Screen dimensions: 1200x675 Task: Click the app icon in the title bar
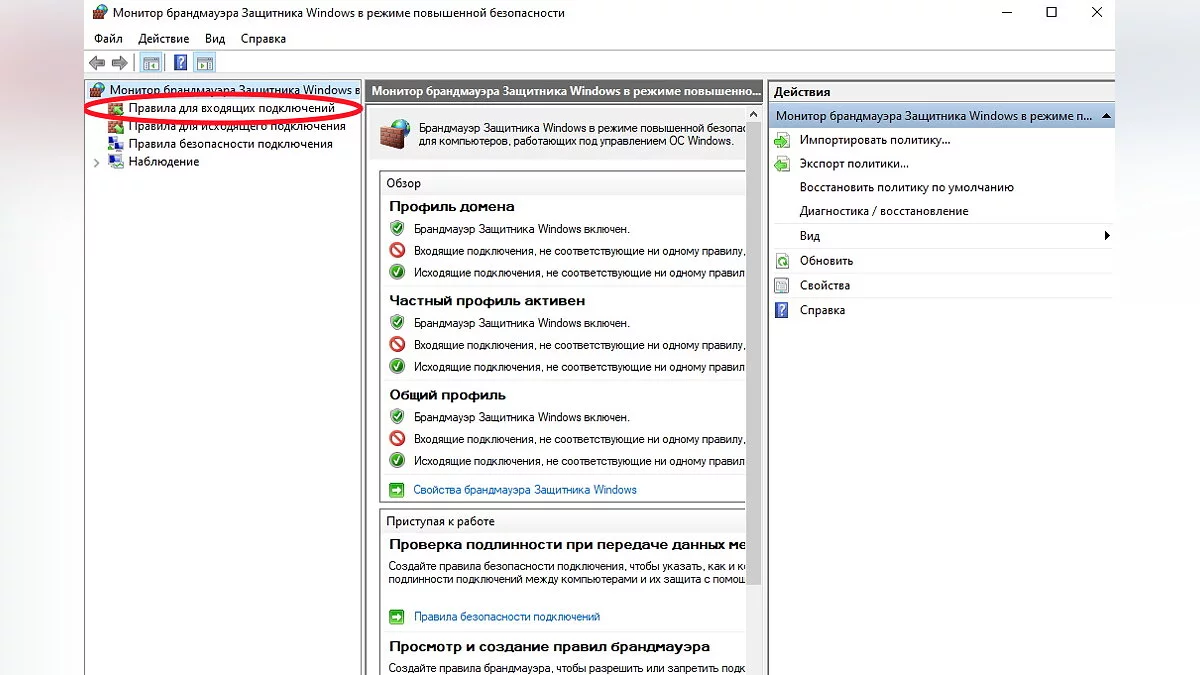point(98,13)
